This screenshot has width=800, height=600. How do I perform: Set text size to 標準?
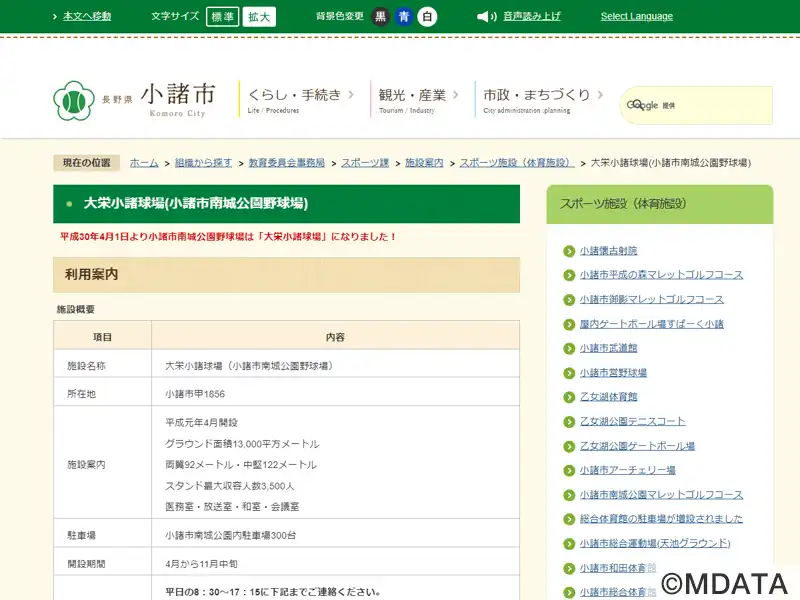tap(222, 16)
